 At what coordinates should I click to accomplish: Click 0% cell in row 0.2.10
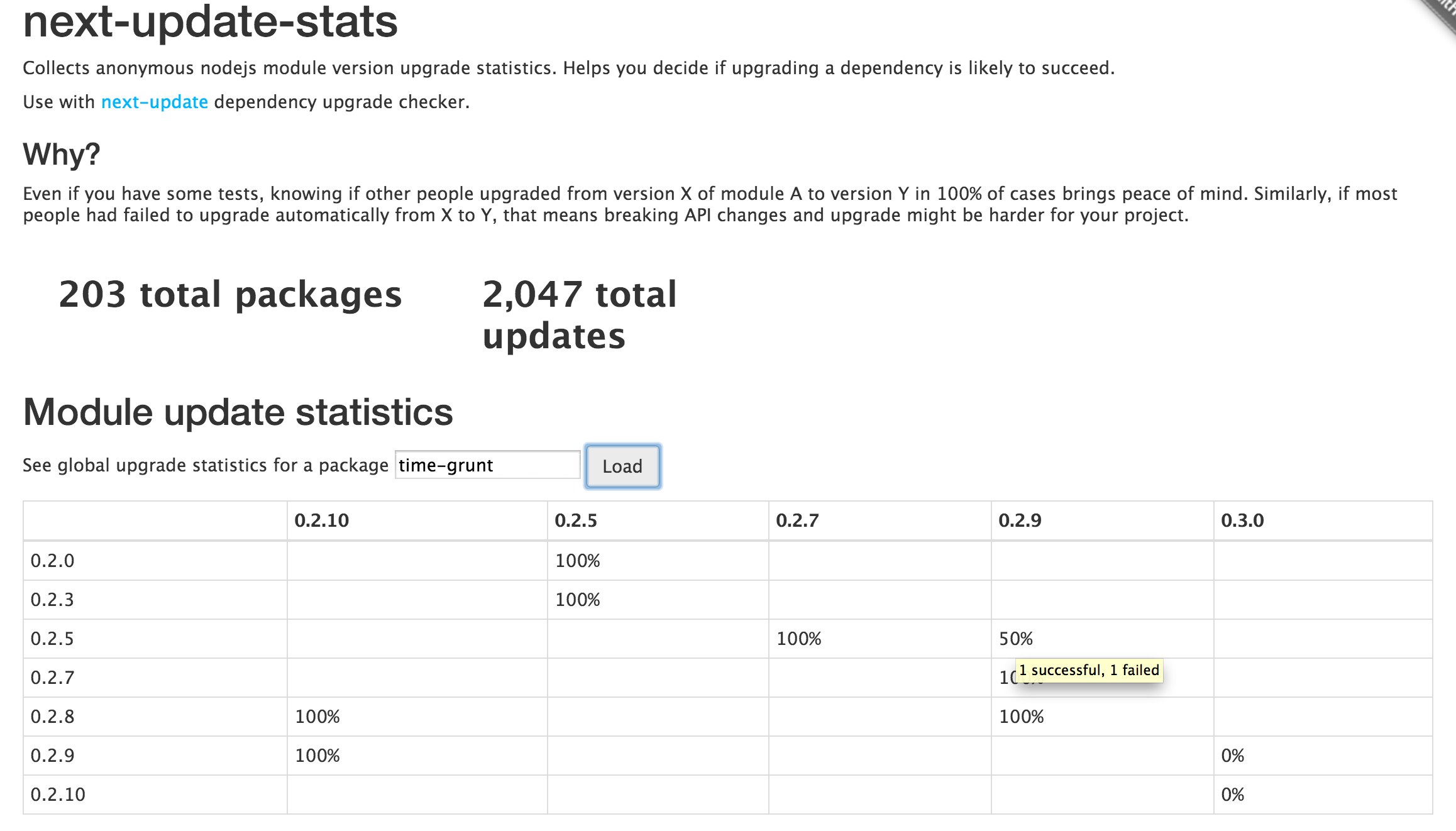tap(1232, 795)
